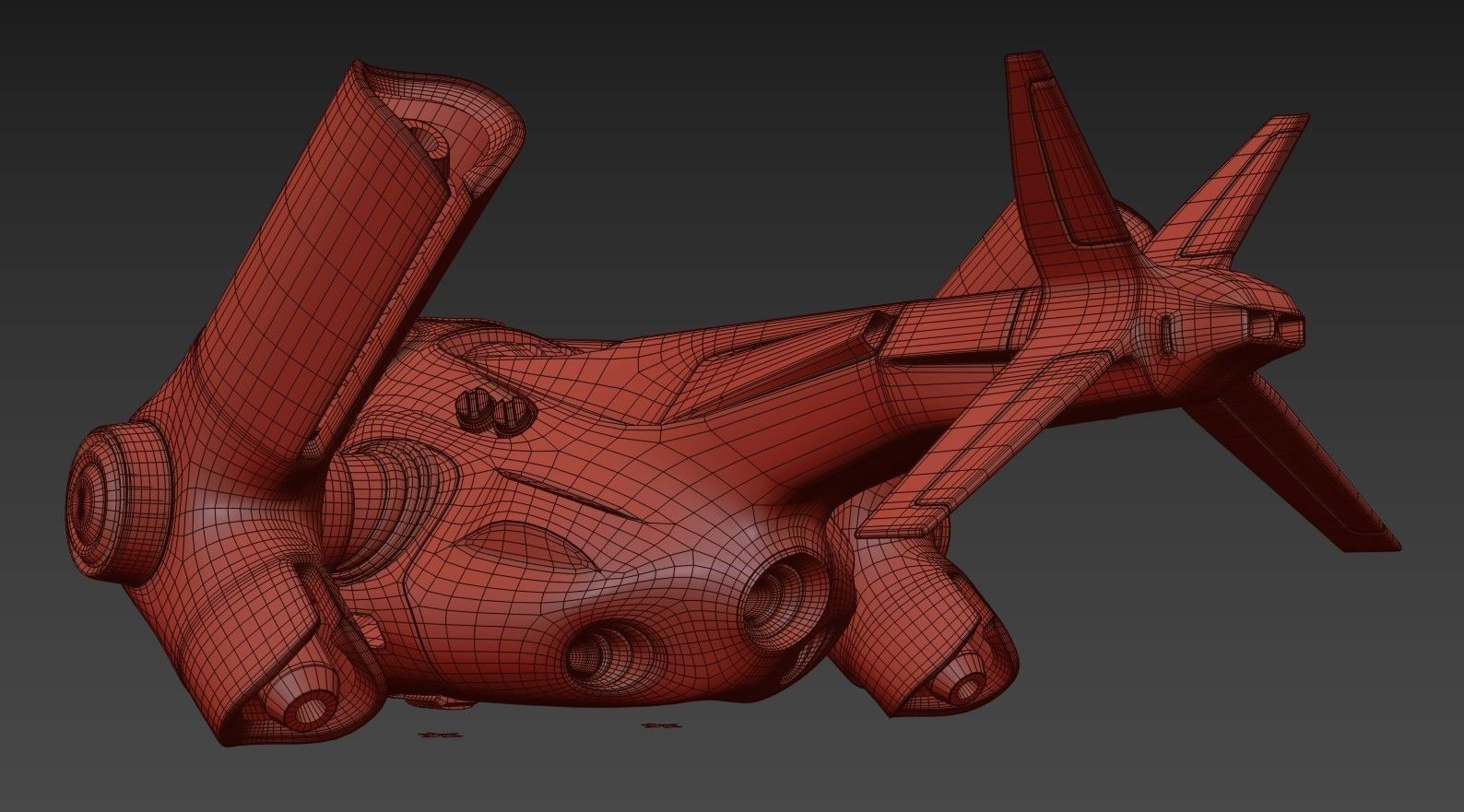
Task: Click the twin small cylinders atop fuselage
Action: tap(495, 412)
